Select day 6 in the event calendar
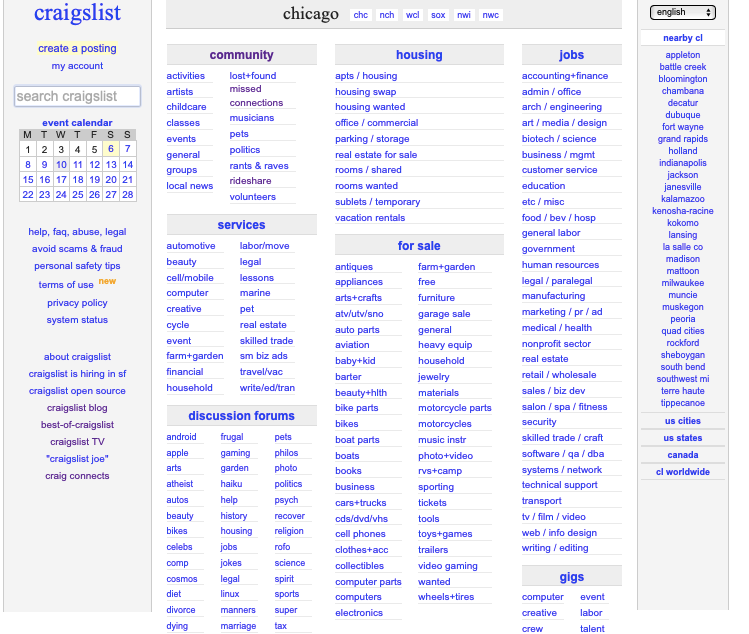 pos(111,149)
